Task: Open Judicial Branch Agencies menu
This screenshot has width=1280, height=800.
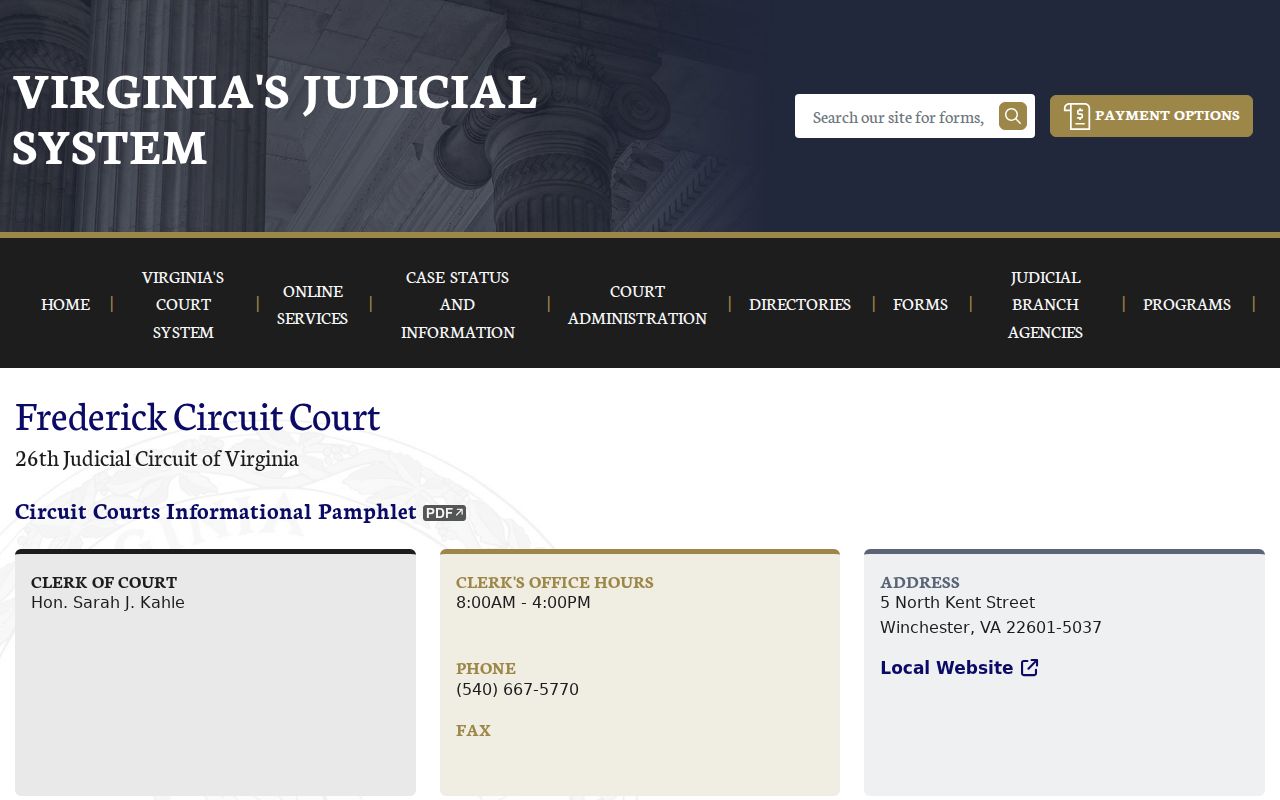Action: point(1045,304)
